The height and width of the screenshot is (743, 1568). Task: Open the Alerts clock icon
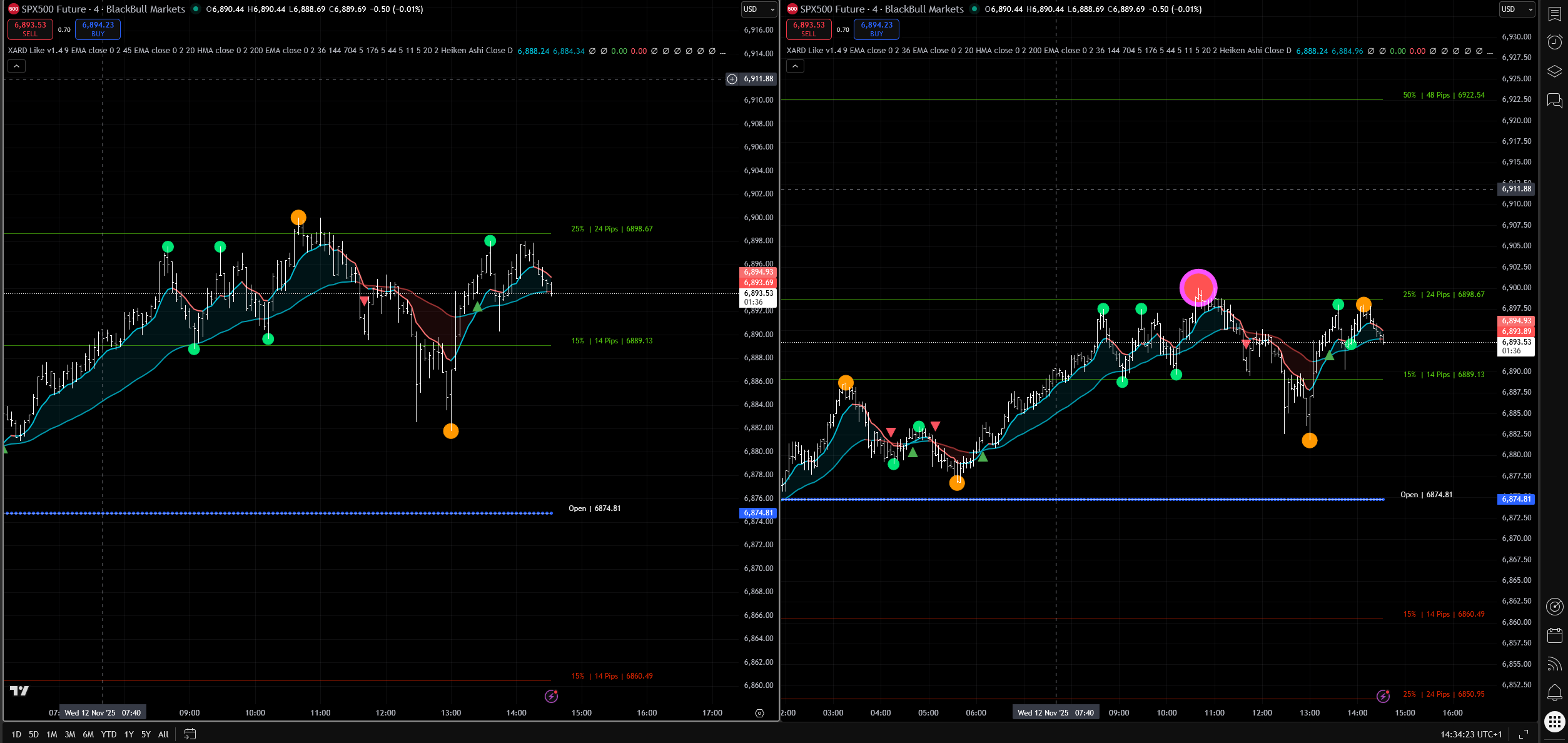click(1554, 42)
